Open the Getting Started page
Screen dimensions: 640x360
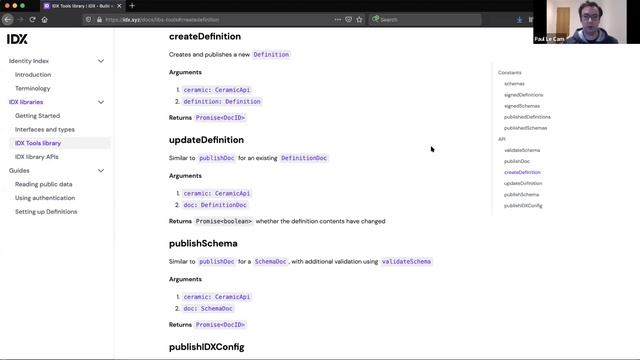(38, 116)
